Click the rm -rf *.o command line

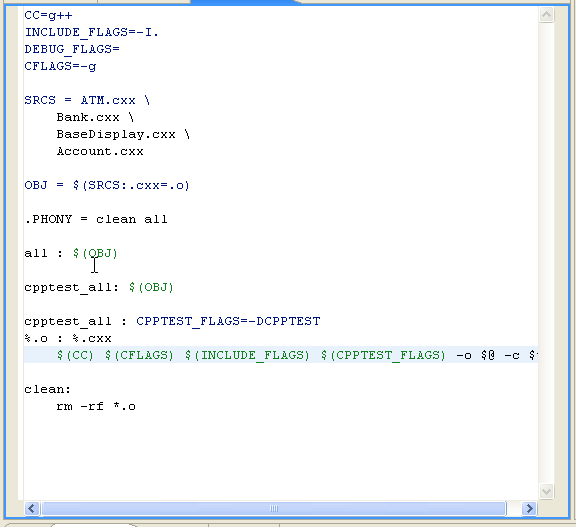[96, 406]
